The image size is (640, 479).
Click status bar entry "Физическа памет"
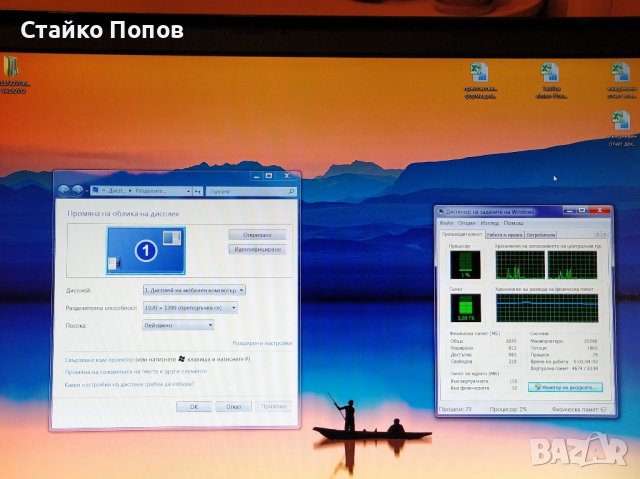click(x=579, y=409)
